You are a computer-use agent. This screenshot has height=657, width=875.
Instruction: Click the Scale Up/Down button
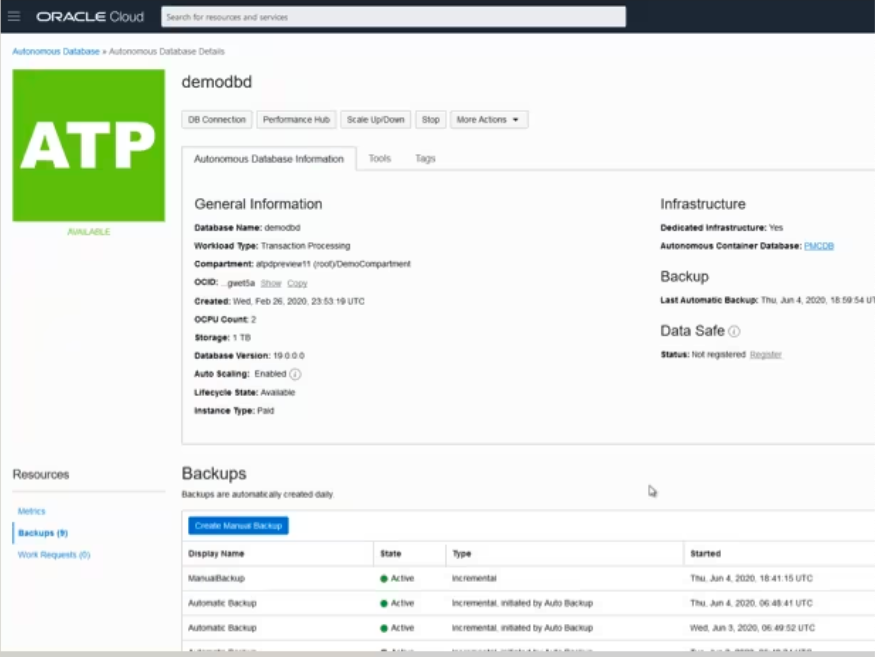coord(374,119)
